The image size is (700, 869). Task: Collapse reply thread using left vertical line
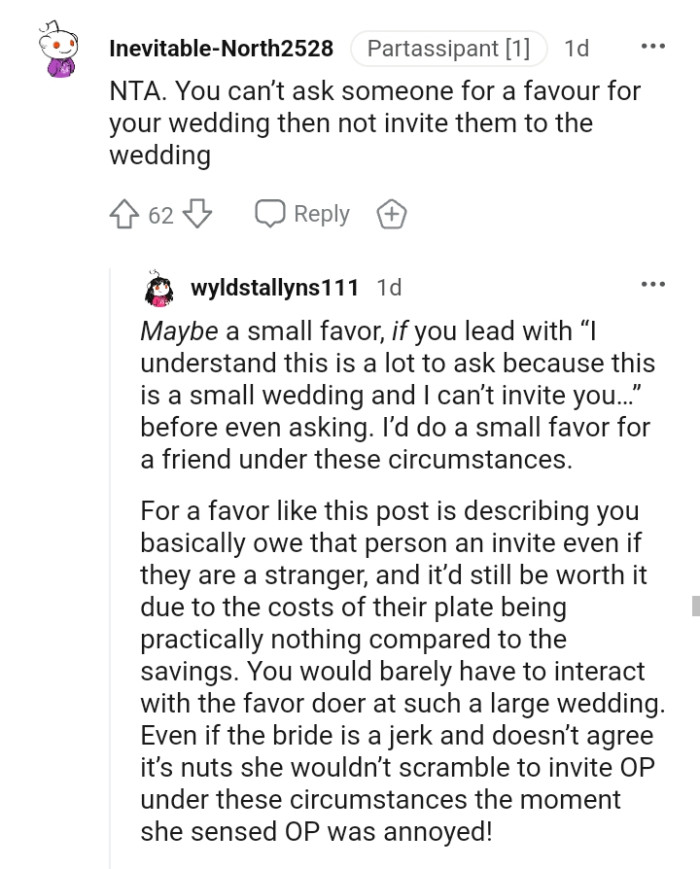click(x=110, y=560)
